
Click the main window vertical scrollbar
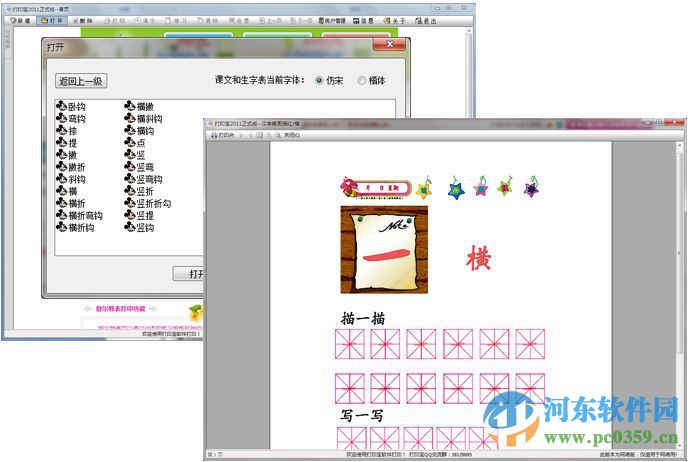(x=469, y=72)
